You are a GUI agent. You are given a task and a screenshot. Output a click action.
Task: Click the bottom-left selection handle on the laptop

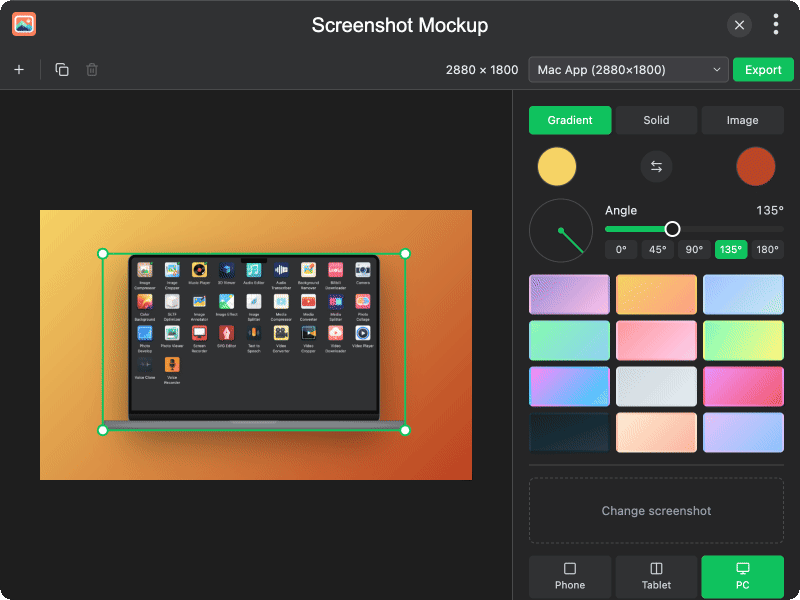coord(103,430)
